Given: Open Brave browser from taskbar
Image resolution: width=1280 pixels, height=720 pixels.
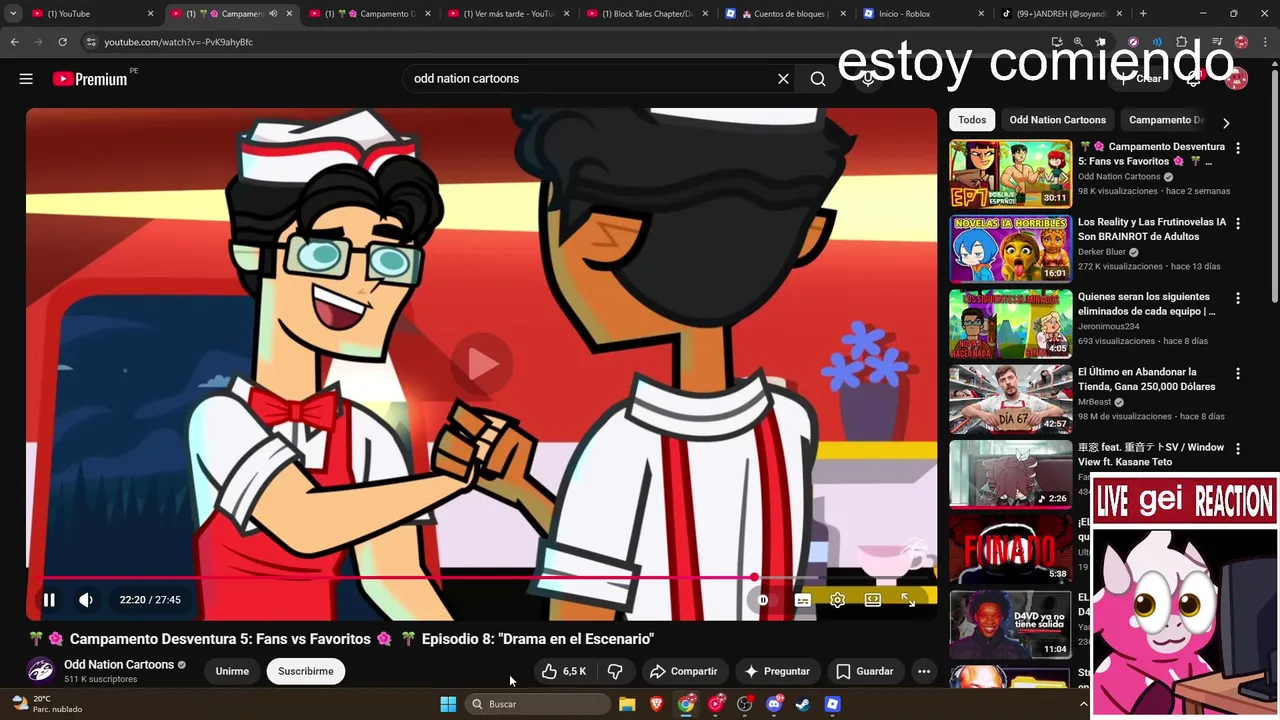Looking at the screenshot, I should pyautogui.click(x=657, y=704).
